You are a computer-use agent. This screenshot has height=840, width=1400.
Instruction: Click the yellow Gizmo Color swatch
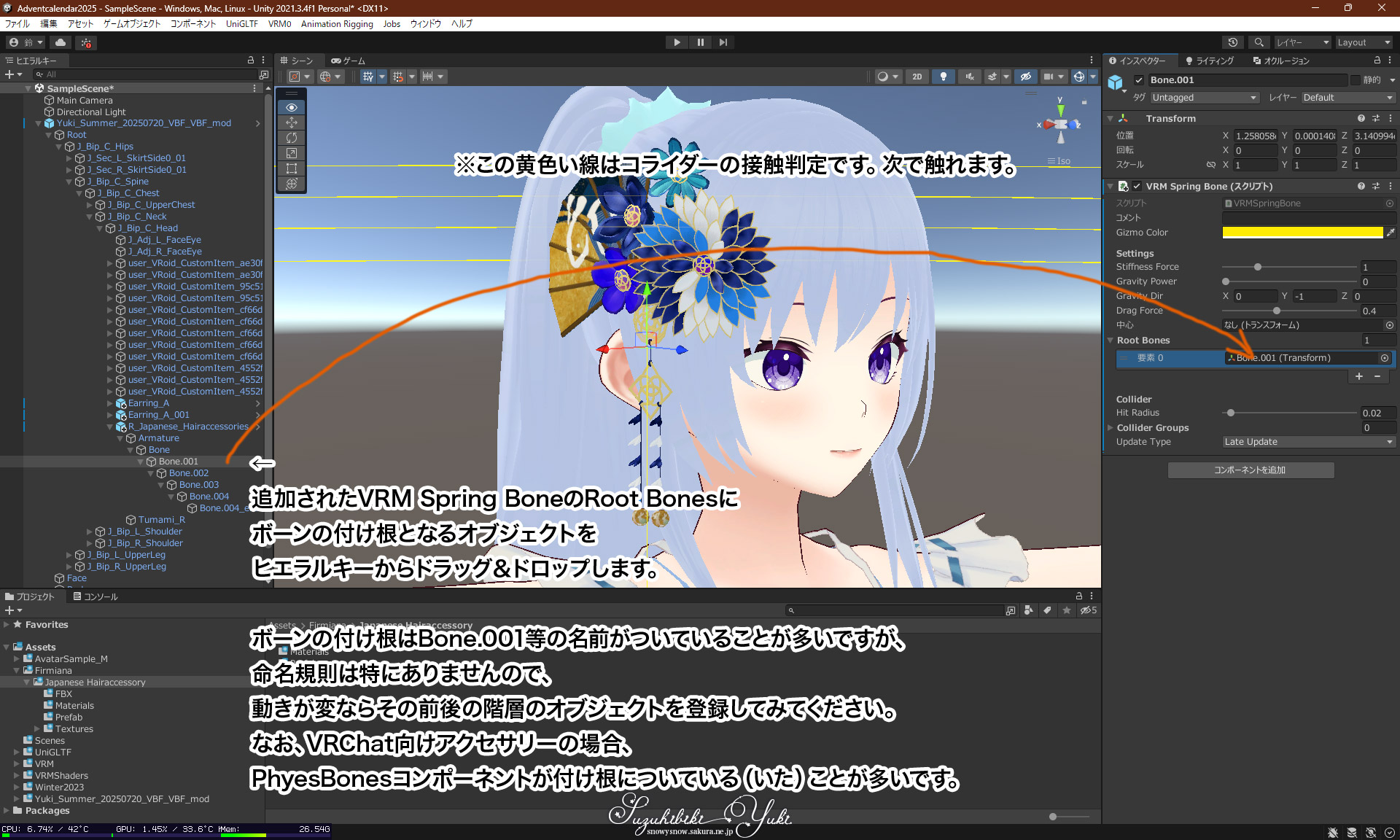tap(1302, 233)
